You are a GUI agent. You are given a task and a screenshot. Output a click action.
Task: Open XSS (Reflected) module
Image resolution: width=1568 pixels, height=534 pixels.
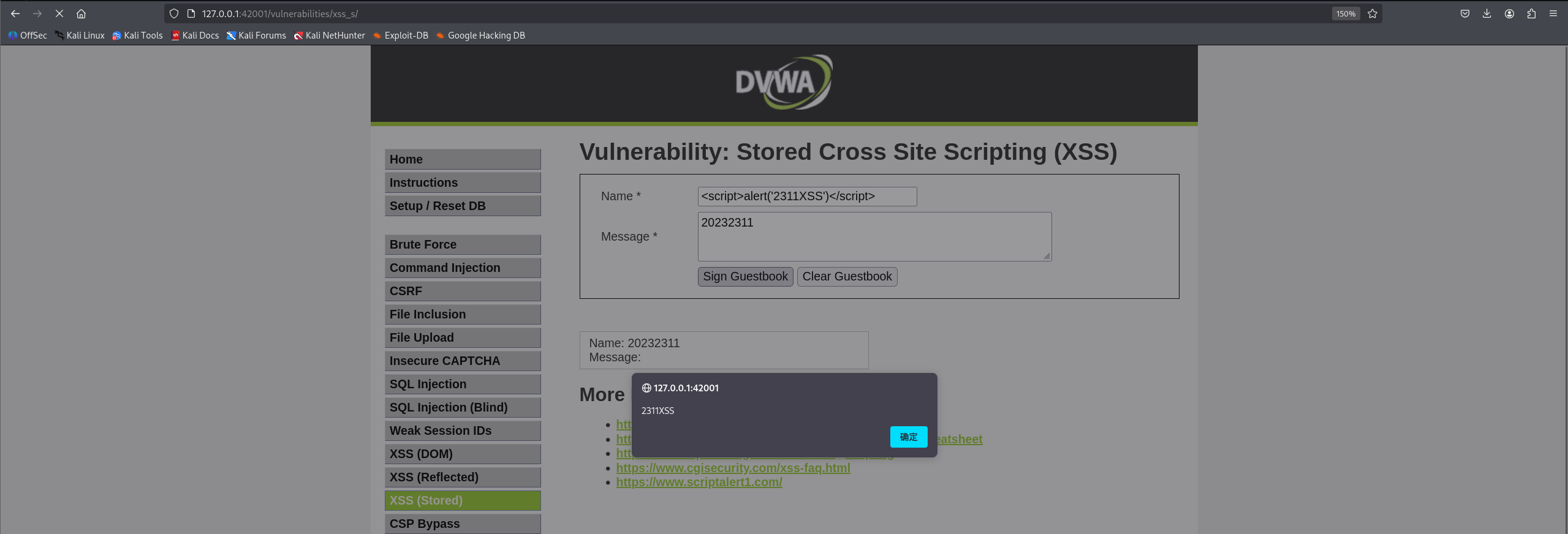click(463, 477)
